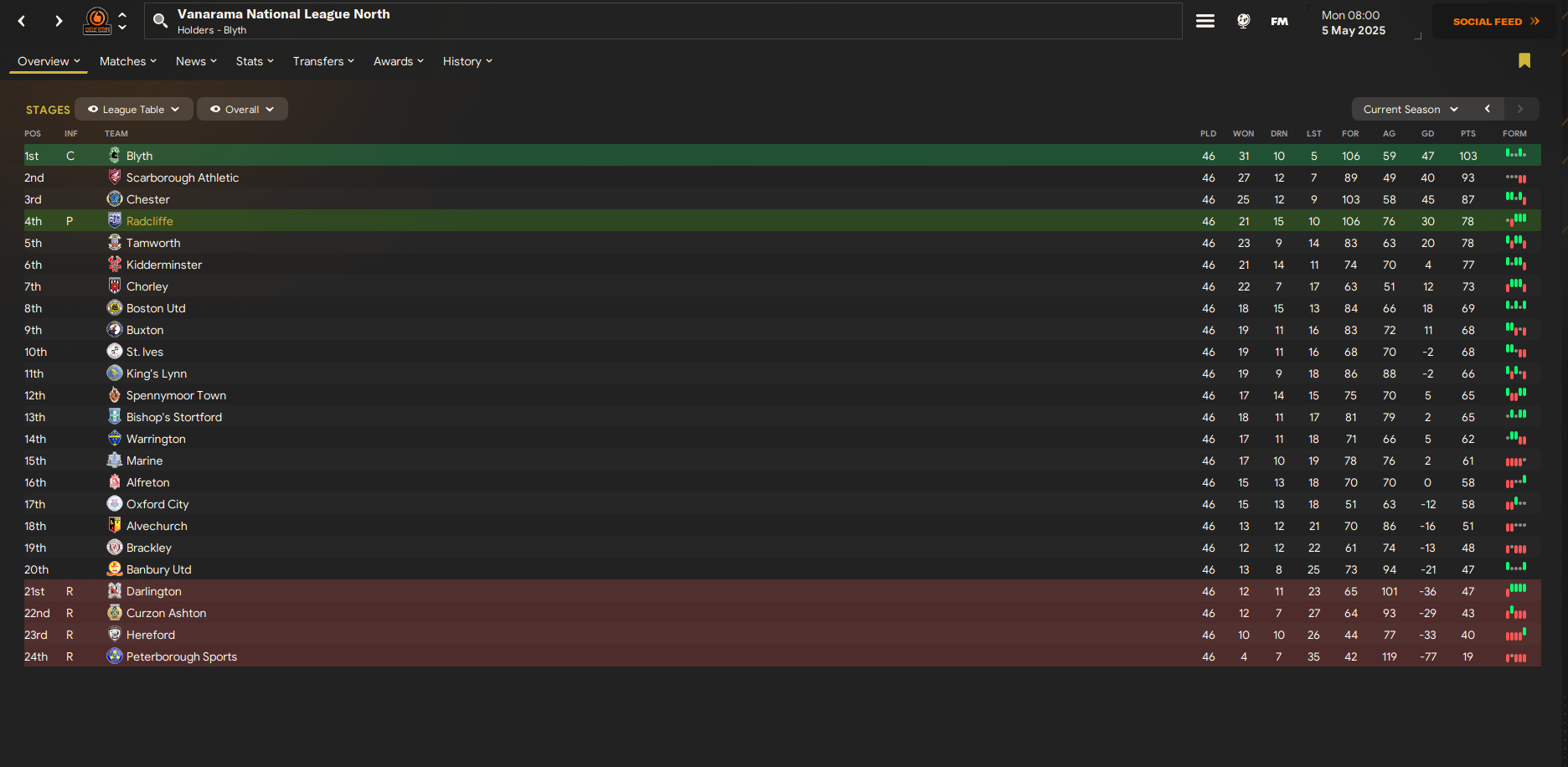Click the Chester club badge

[115, 198]
